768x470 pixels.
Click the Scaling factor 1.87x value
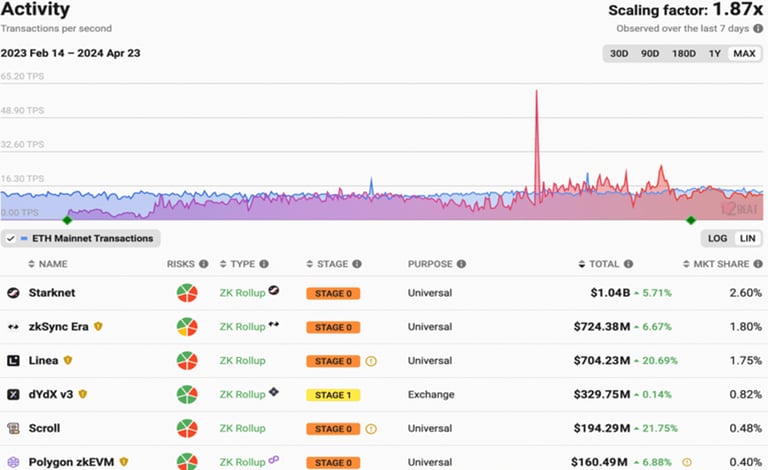click(737, 9)
